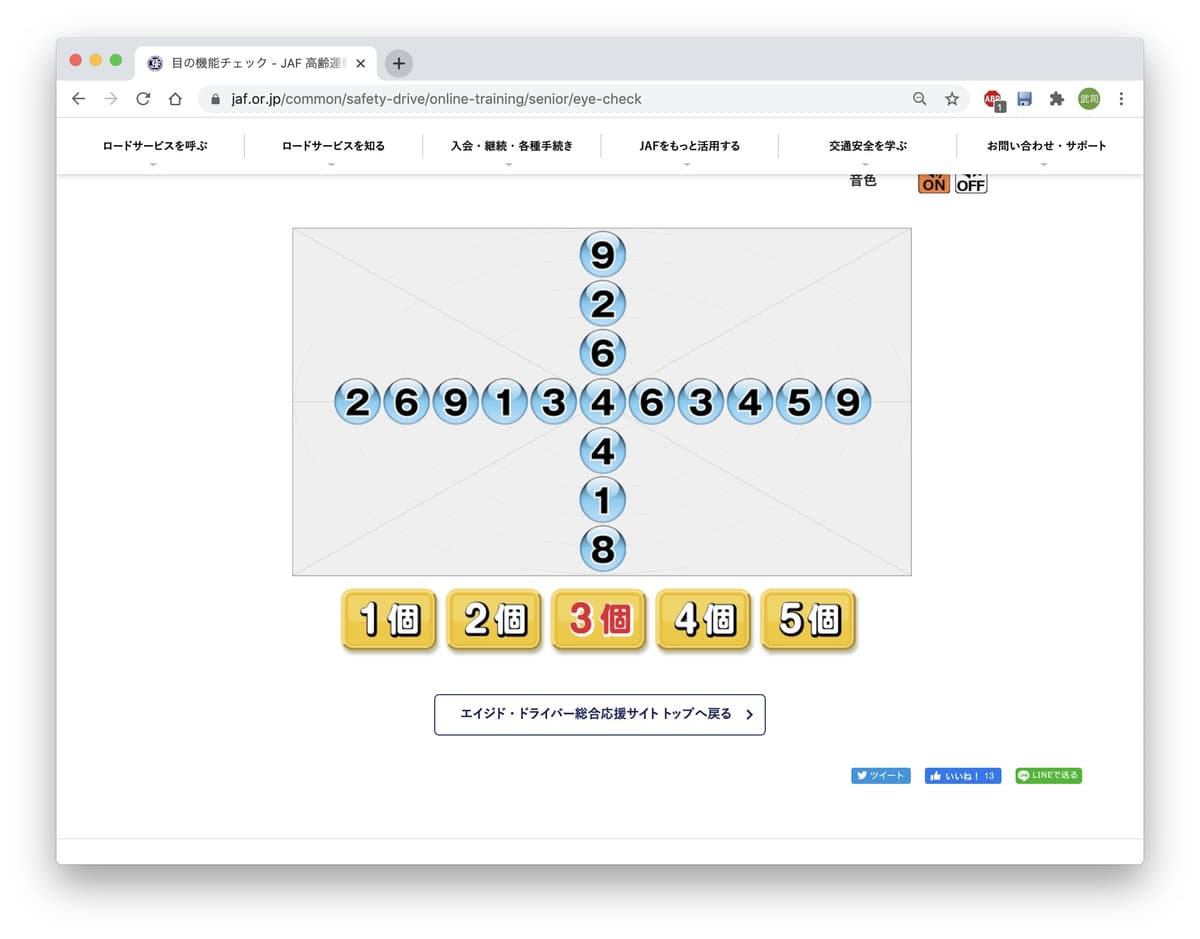Expand the ロードサービスを呼ぶ dropdown
This screenshot has height=939, width=1200.
pyautogui.click(x=153, y=145)
